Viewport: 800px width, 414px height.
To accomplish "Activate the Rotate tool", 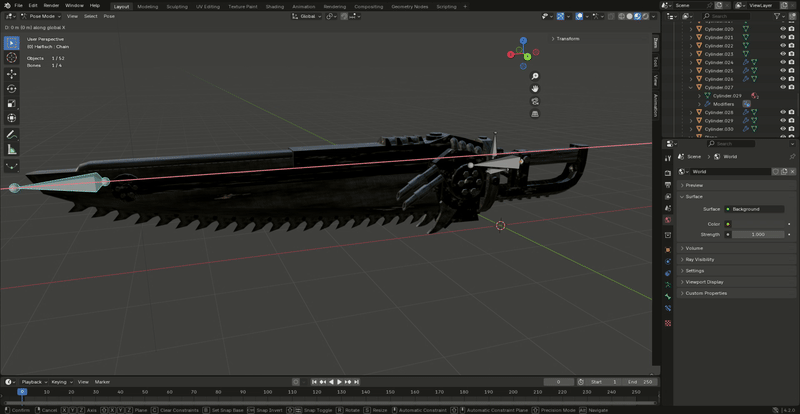I will point(12,88).
